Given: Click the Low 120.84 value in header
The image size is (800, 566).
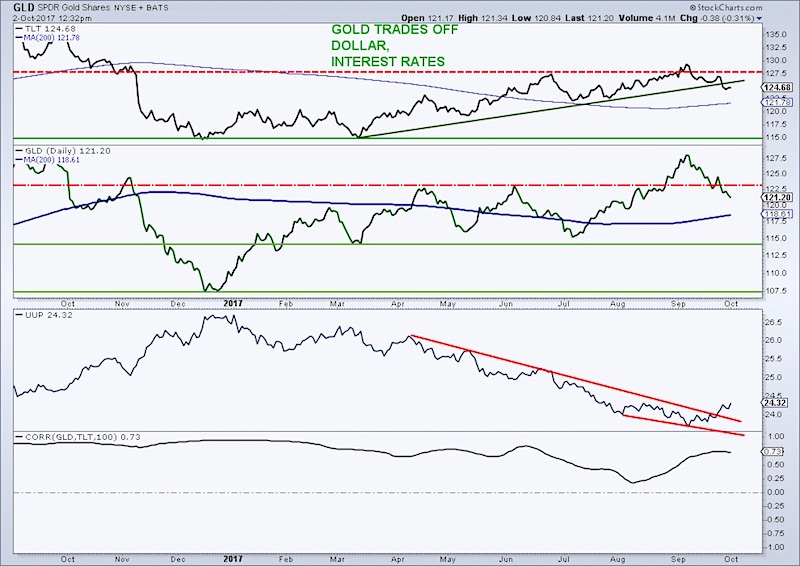Looking at the screenshot, I should coord(534,18).
